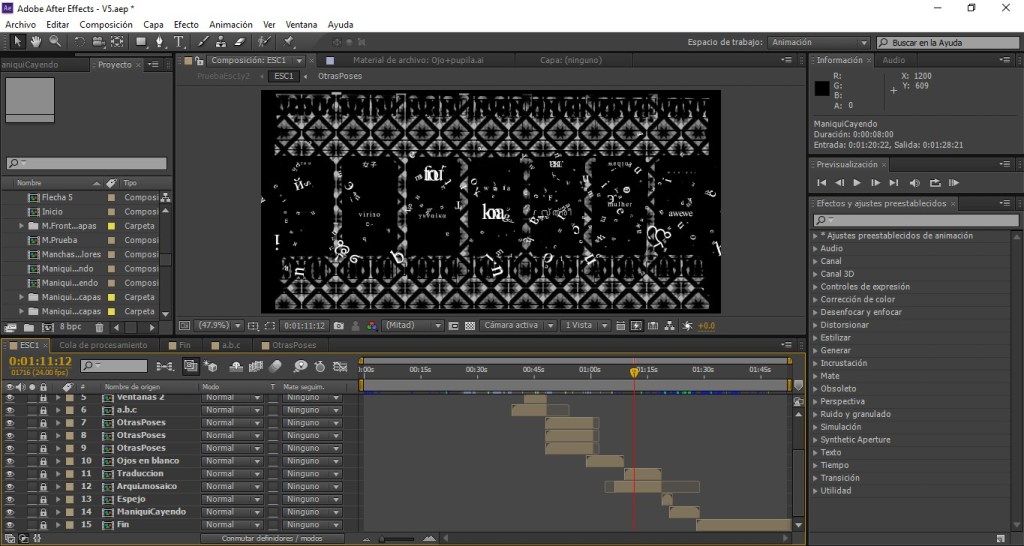Unlock the ManiquiCayendo layer
1024x546 pixels.
click(x=44, y=512)
